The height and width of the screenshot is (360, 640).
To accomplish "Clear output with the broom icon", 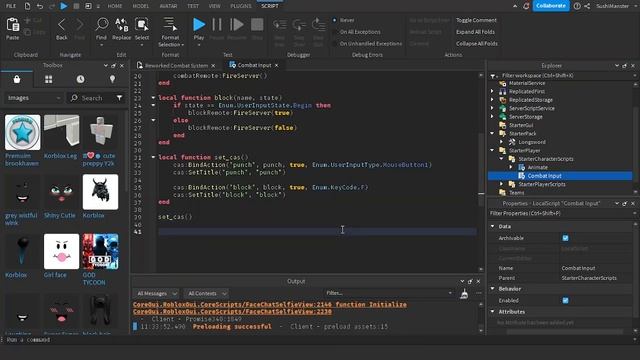I will pos(464,293).
